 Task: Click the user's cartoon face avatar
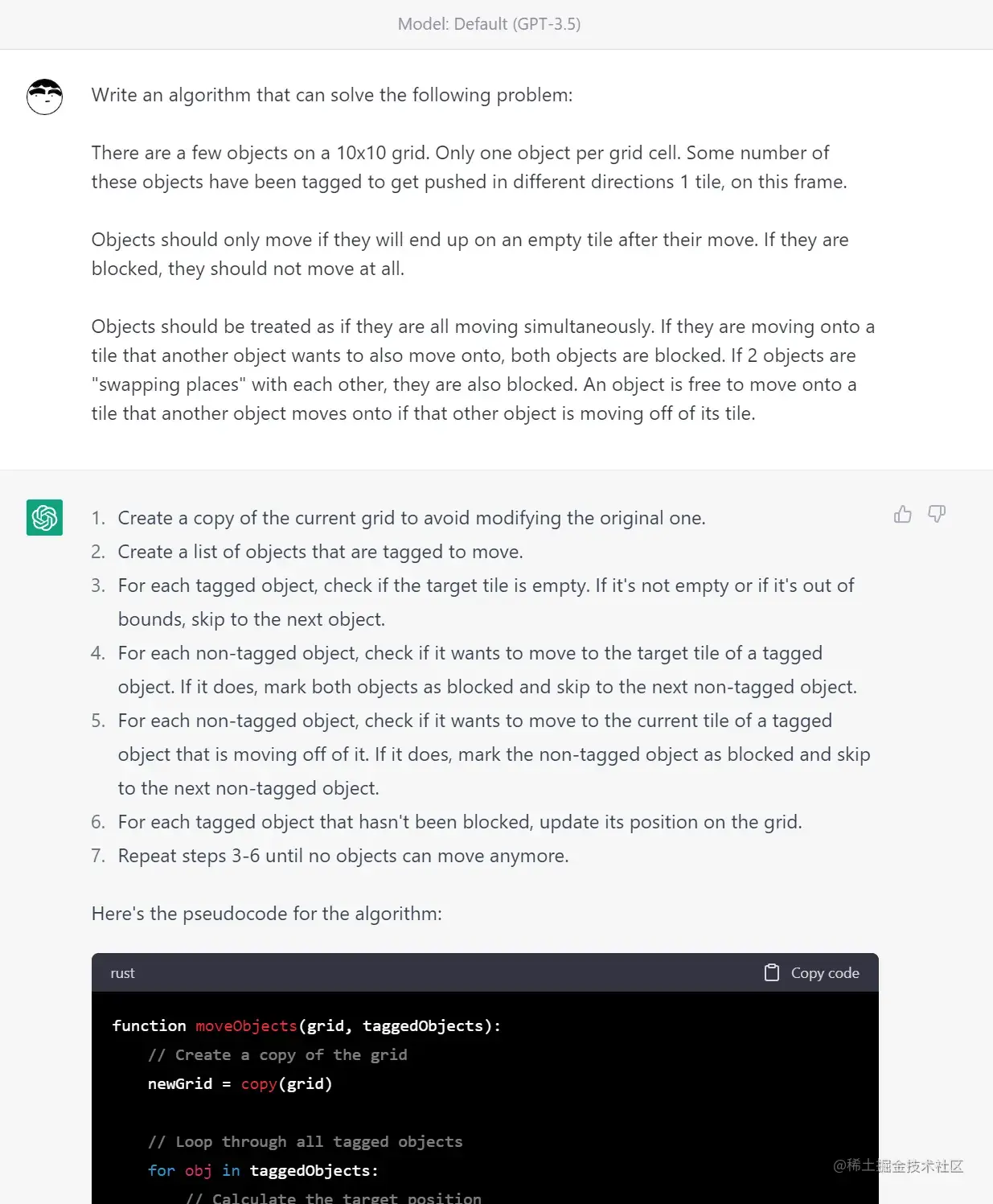tap(45, 97)
